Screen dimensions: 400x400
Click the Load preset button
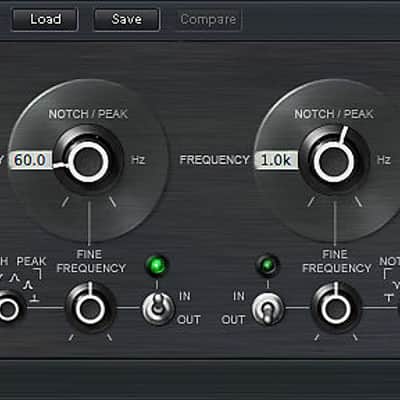tap(45, 19)
